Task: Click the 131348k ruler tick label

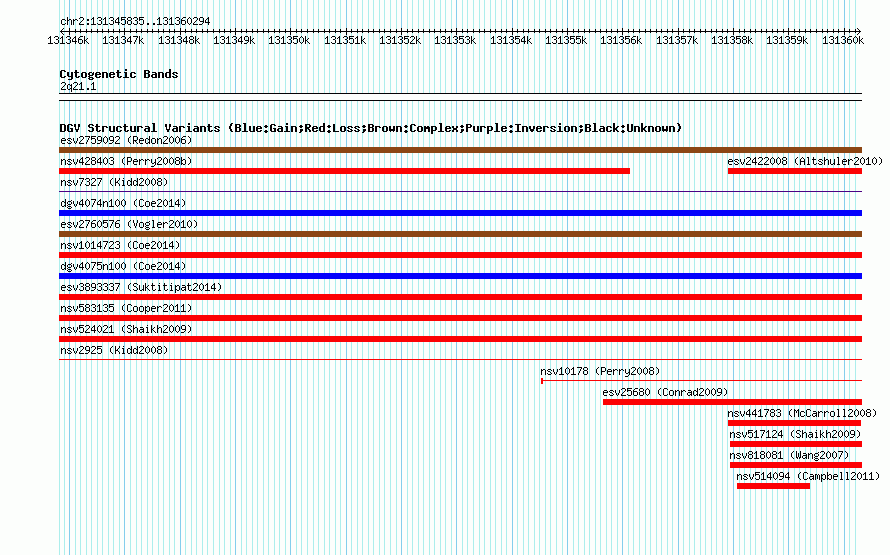Action: pyautogui.click(x=179, y=40)
